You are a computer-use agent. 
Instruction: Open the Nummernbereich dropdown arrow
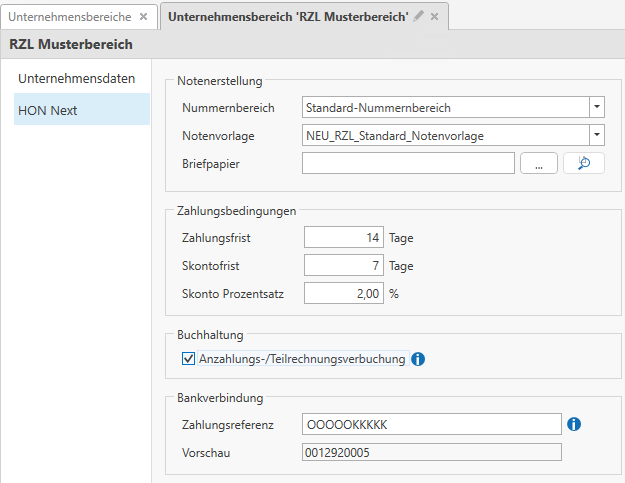(596, 106)
